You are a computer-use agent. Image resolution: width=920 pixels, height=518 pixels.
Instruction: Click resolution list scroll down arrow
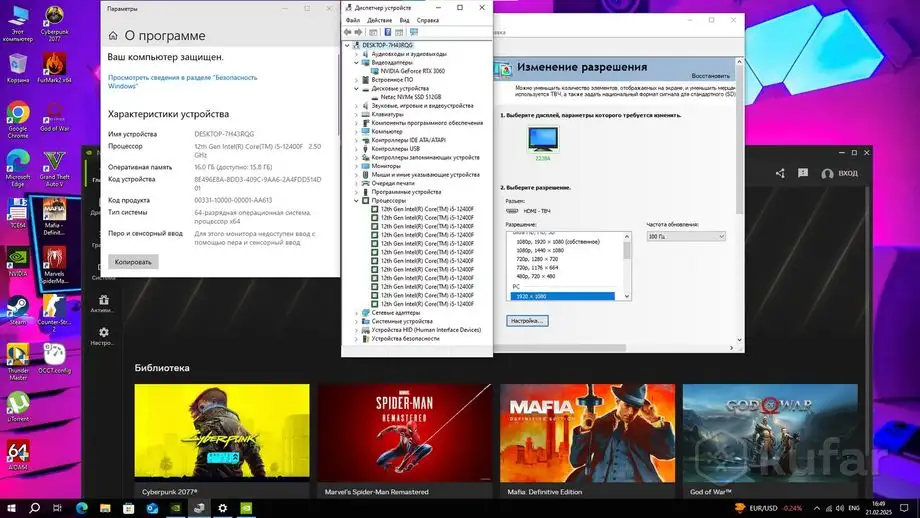pyautogui.click(x=627, y=296)
